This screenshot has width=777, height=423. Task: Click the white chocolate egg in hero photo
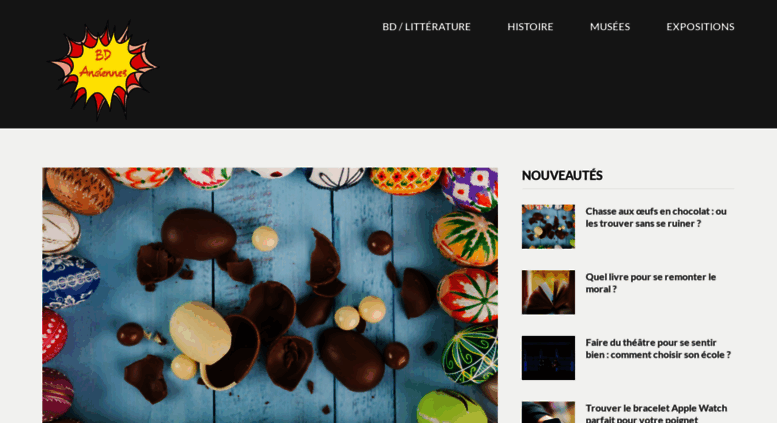[200, 333]
